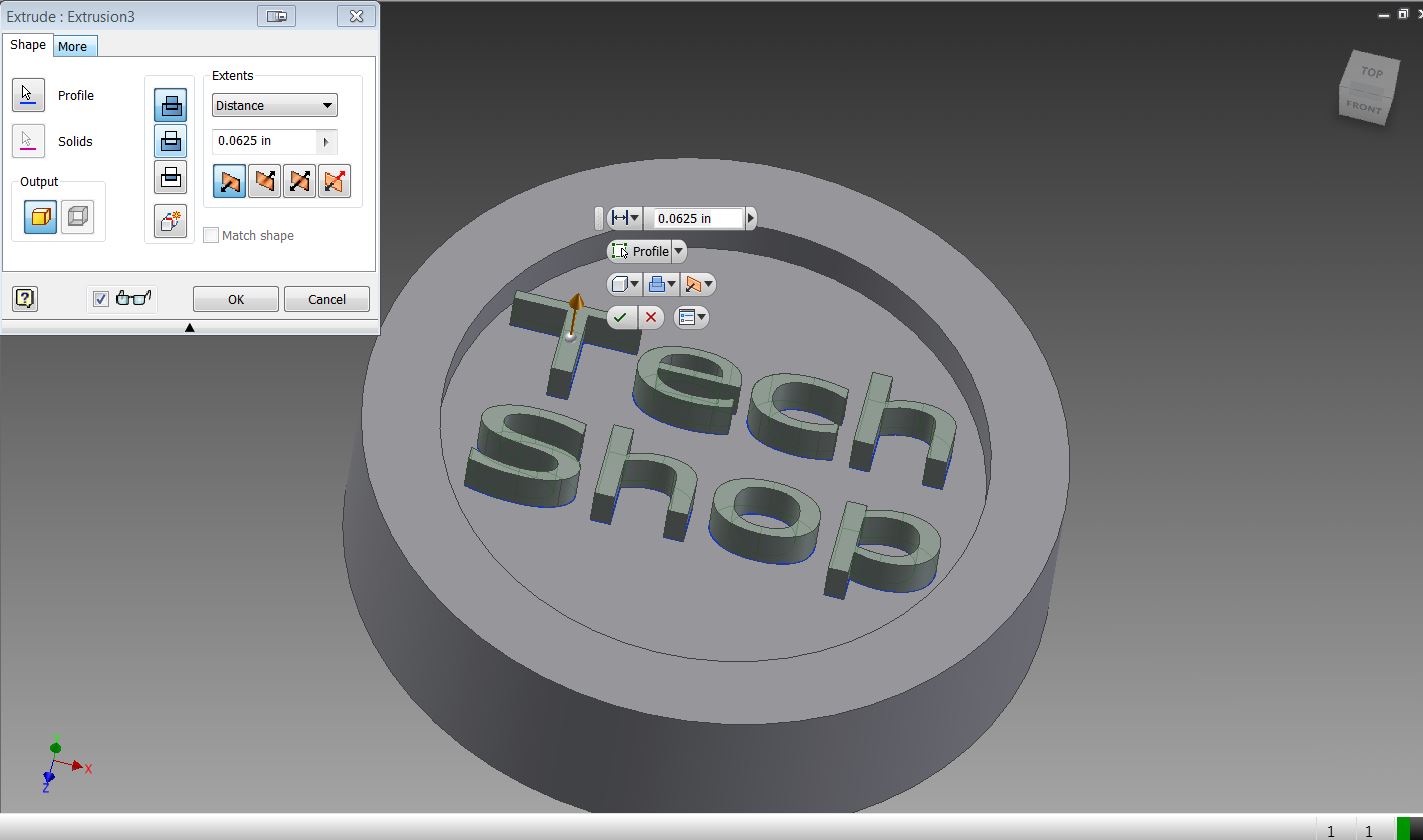Collapse the dialog using bottom triangle
Screen dimensions: 1423x840
(x=189, y=327)
